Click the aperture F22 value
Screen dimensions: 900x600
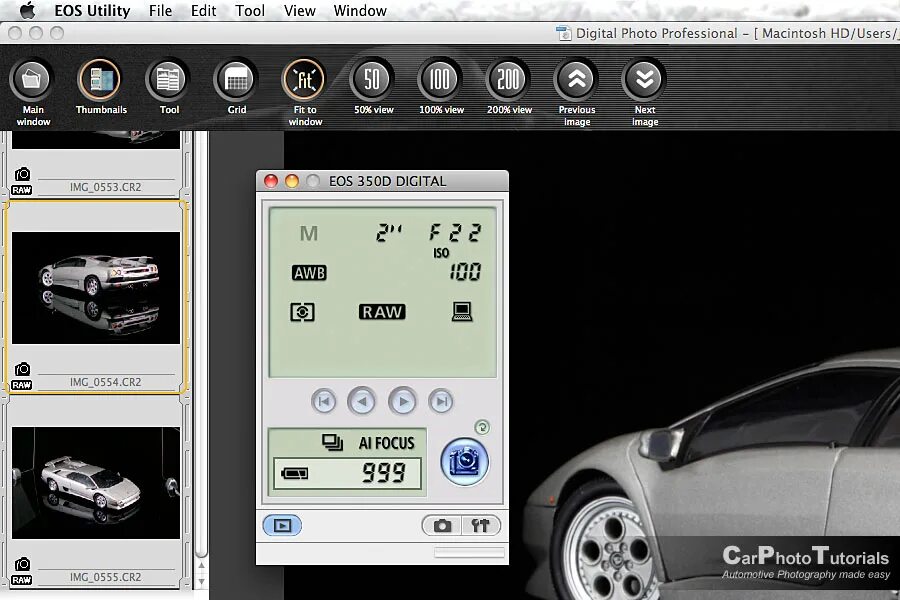[x=455, y=233]
